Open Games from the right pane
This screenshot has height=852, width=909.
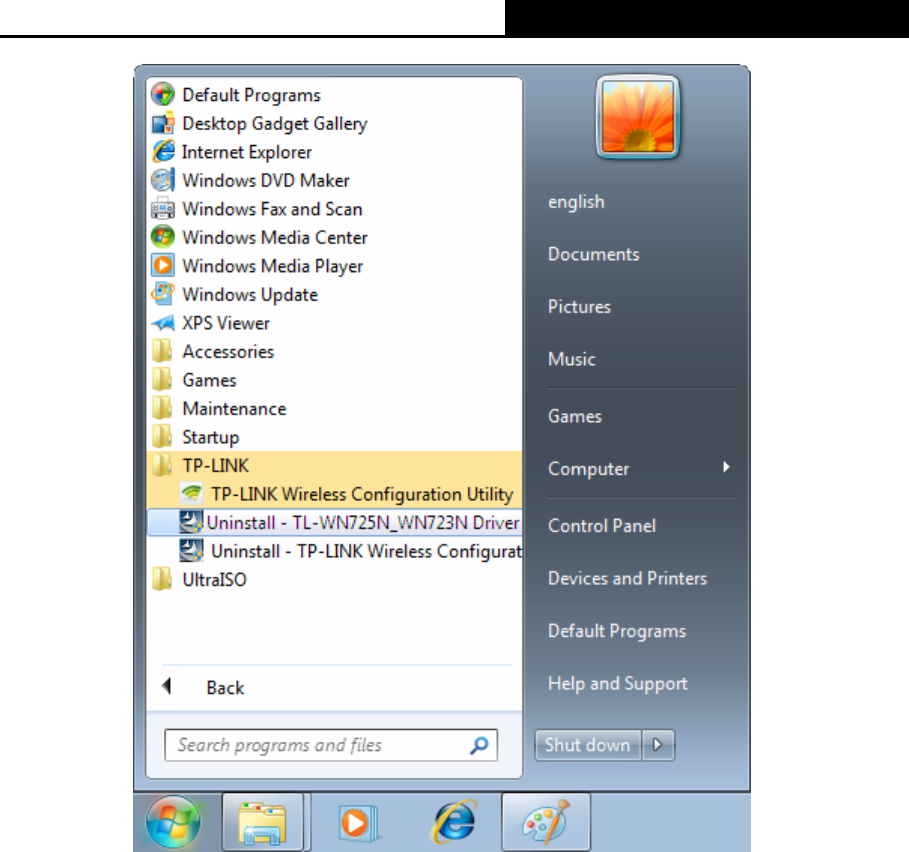(x=575, y=416)
